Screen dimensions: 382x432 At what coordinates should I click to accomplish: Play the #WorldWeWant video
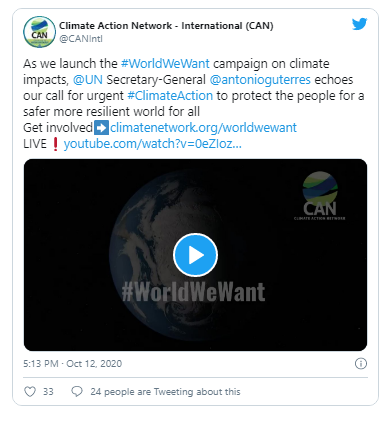[x=195, y=255]
